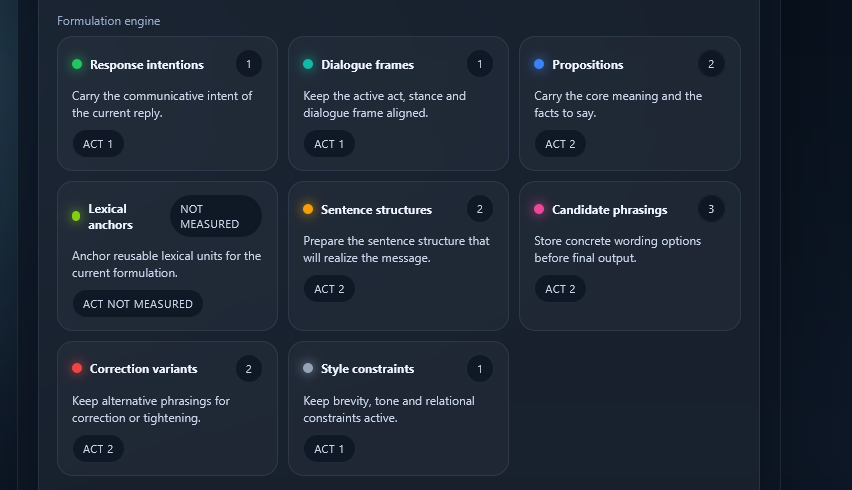Click the orange dot beside Sentence structures
The height and width of the screenshot is (490, 852).
pos(308,210)
